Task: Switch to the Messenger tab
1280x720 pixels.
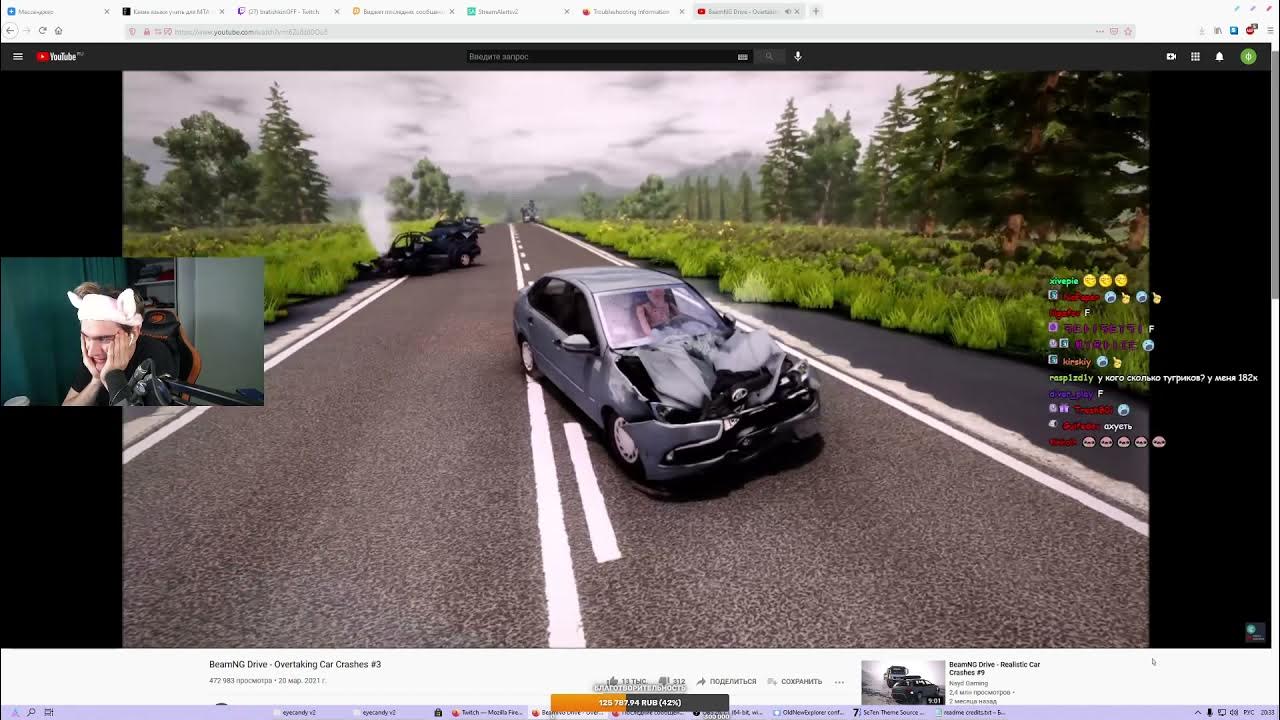Action: click(x=58, y=11)
